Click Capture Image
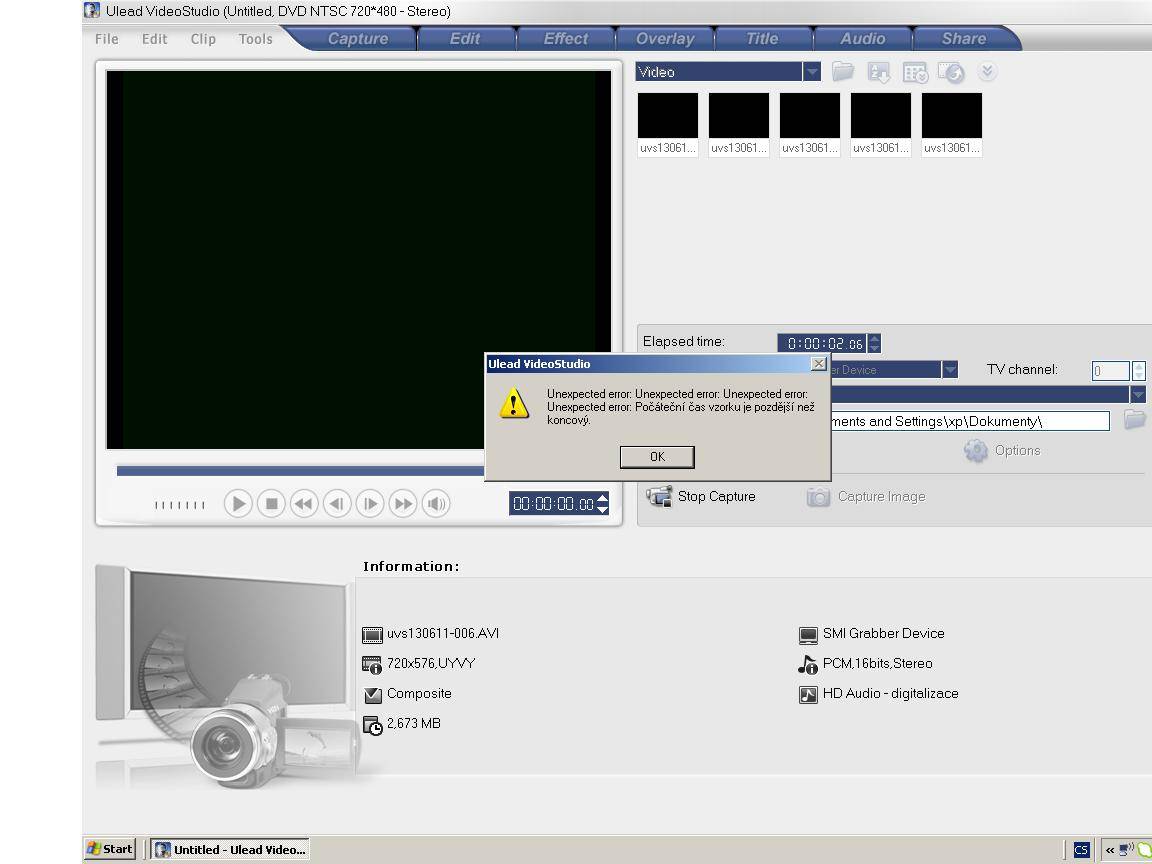The image size is (1152, 864). click(x=865, y=497)
